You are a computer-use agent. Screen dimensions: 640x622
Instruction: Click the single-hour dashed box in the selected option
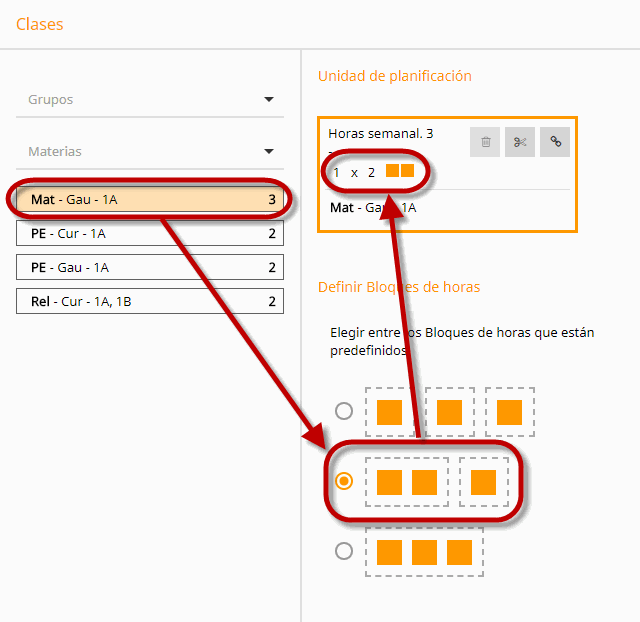(x=484, y=482)
